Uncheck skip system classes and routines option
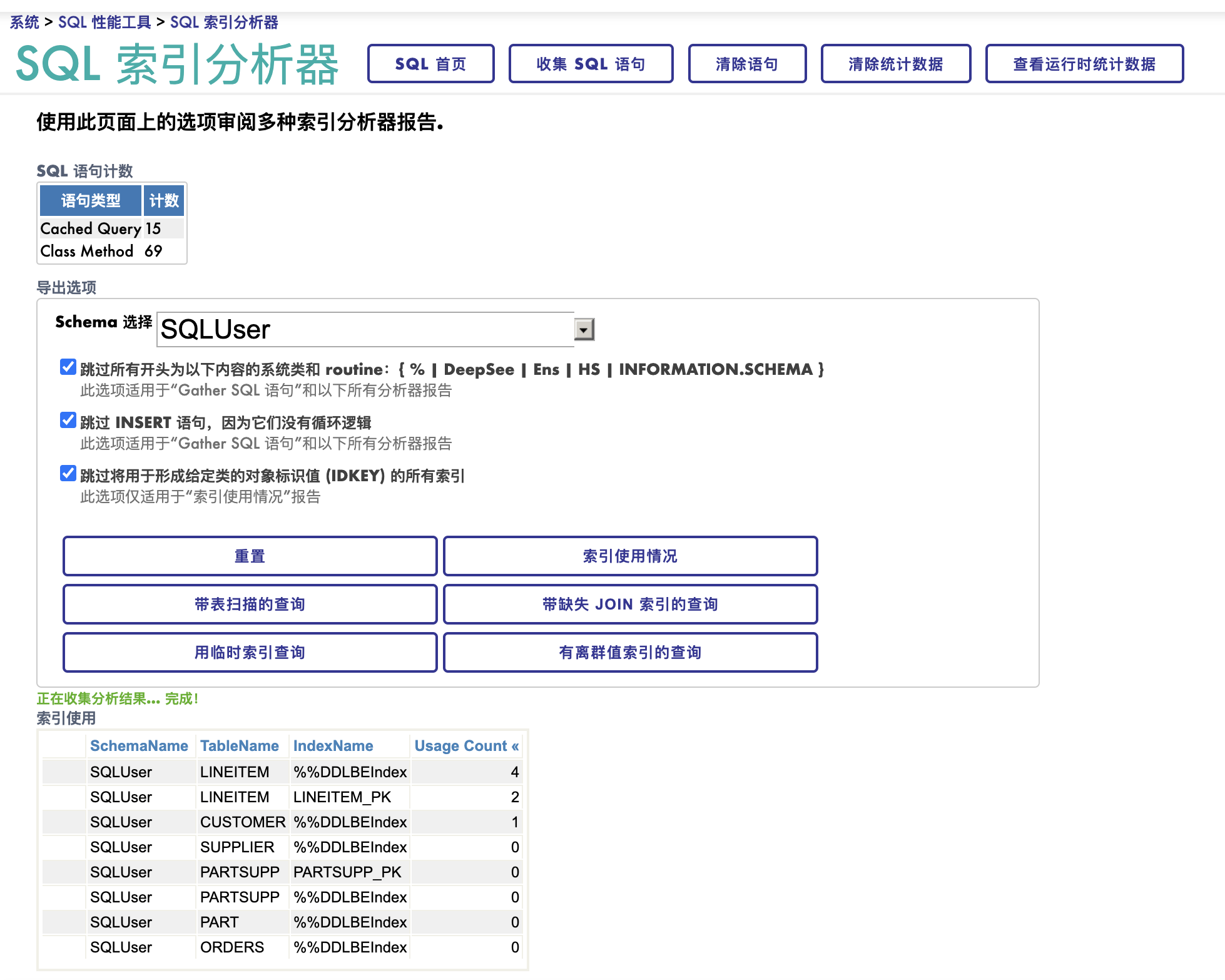 click(x=68, y=367)
